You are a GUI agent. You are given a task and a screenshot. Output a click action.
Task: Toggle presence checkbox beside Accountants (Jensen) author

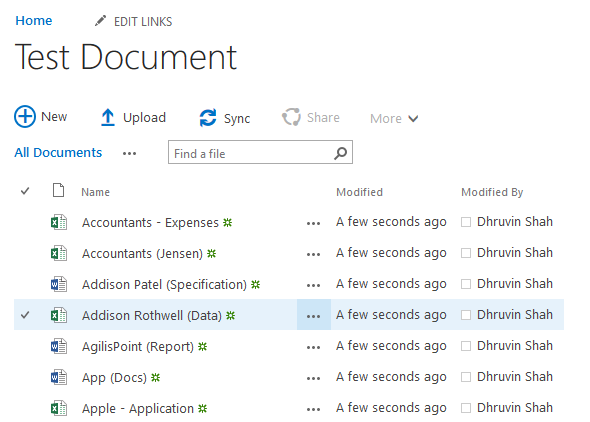coord(466,253)
